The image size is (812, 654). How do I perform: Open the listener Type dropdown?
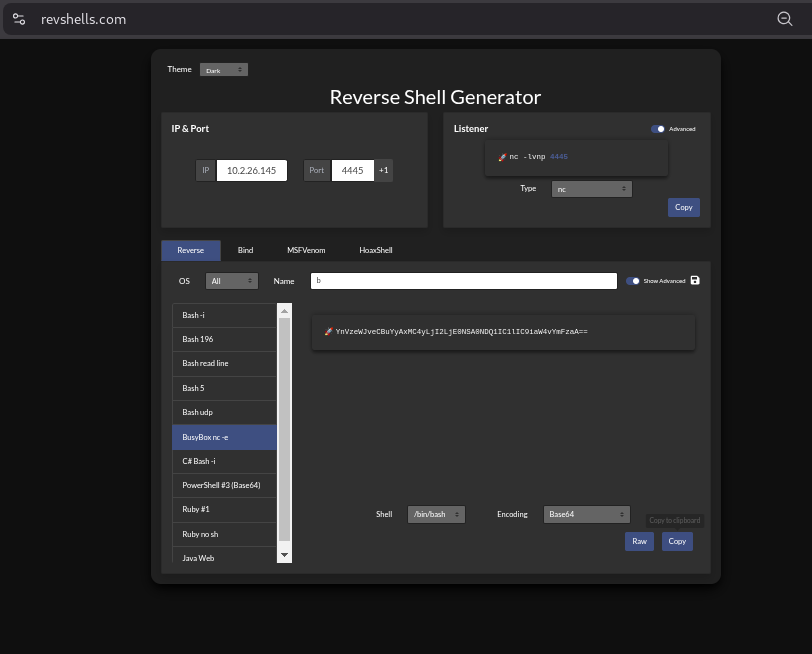[591, 188]
